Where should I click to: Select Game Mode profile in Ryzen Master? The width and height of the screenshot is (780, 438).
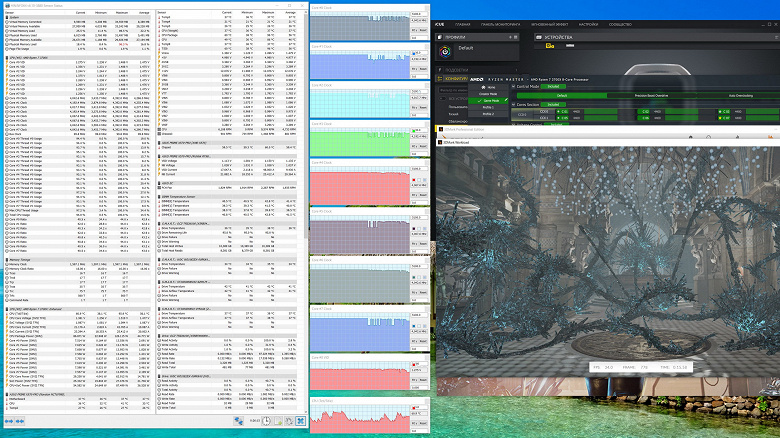click(x=493, y=101)
